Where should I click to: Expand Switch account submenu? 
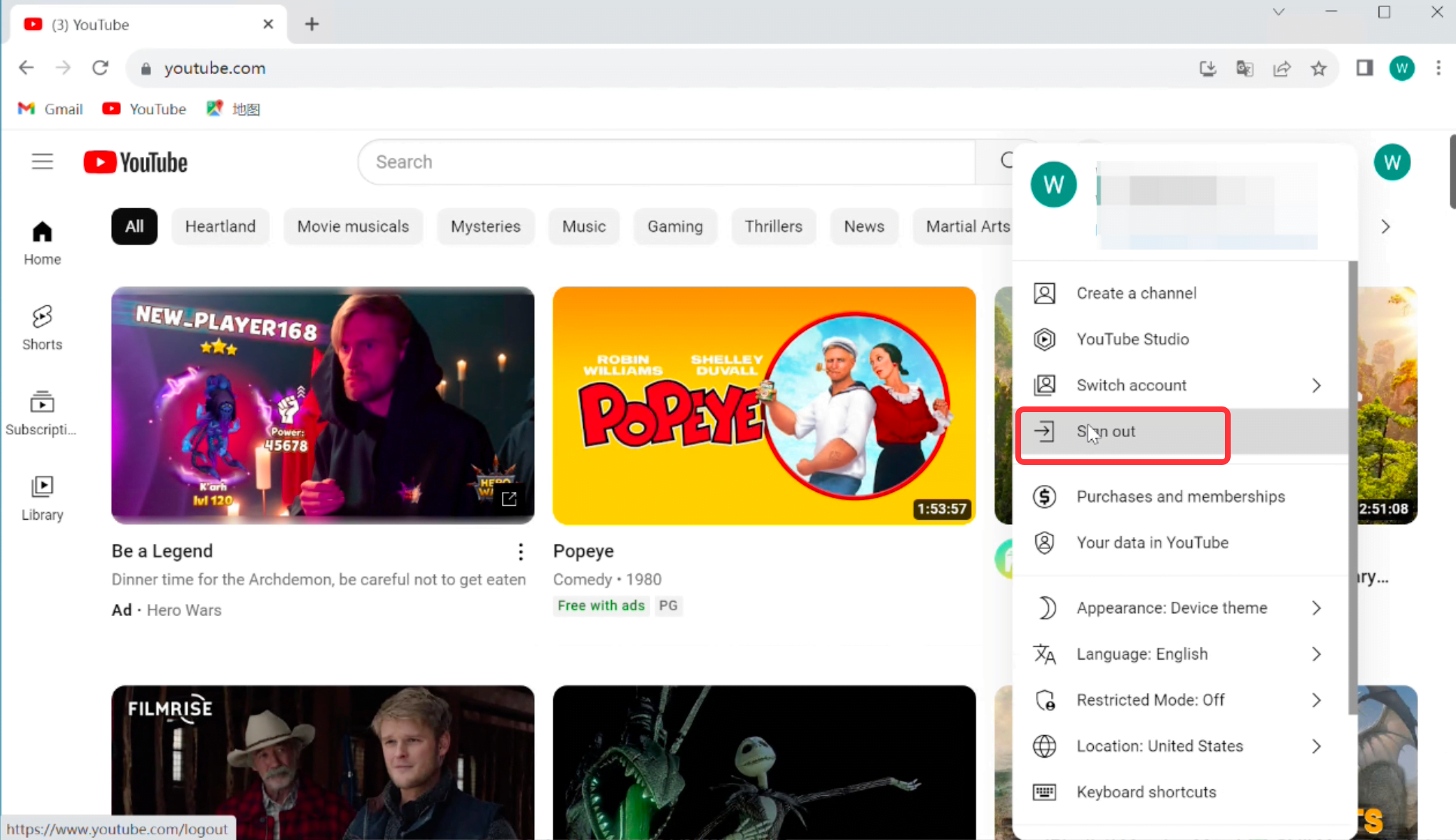[1180, 385]
